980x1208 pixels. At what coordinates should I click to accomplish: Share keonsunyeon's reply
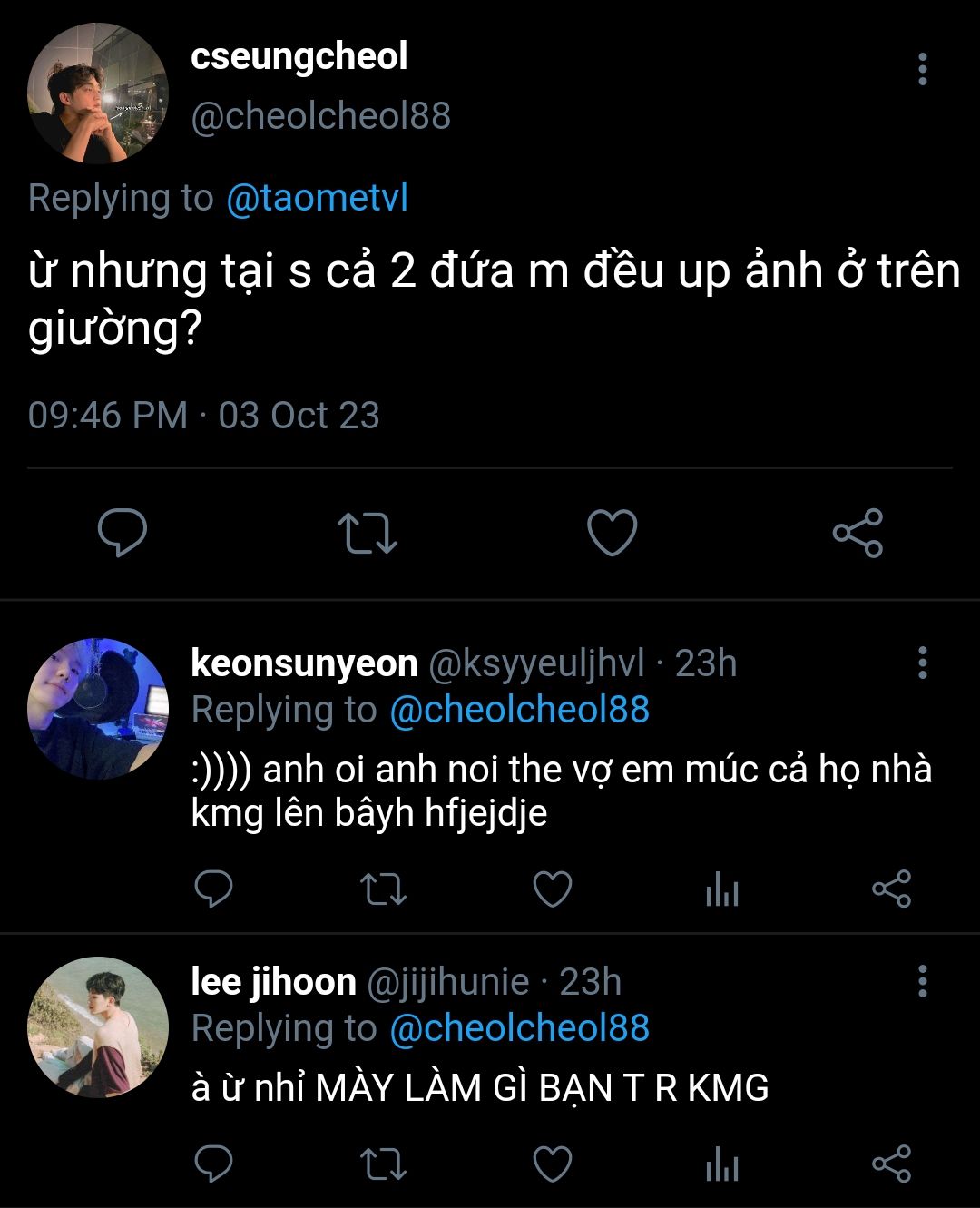[x=891, y=889]
